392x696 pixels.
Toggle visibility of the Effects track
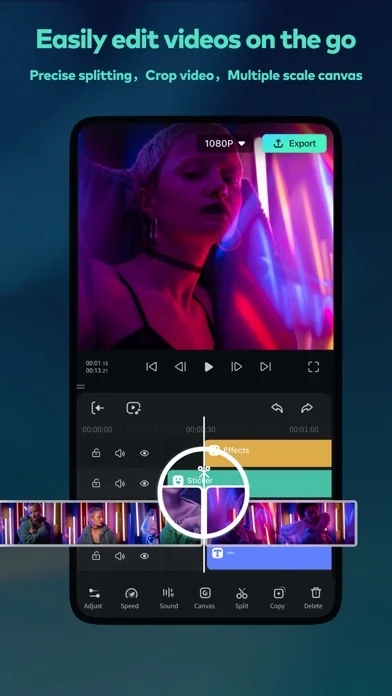coord(144,453)
